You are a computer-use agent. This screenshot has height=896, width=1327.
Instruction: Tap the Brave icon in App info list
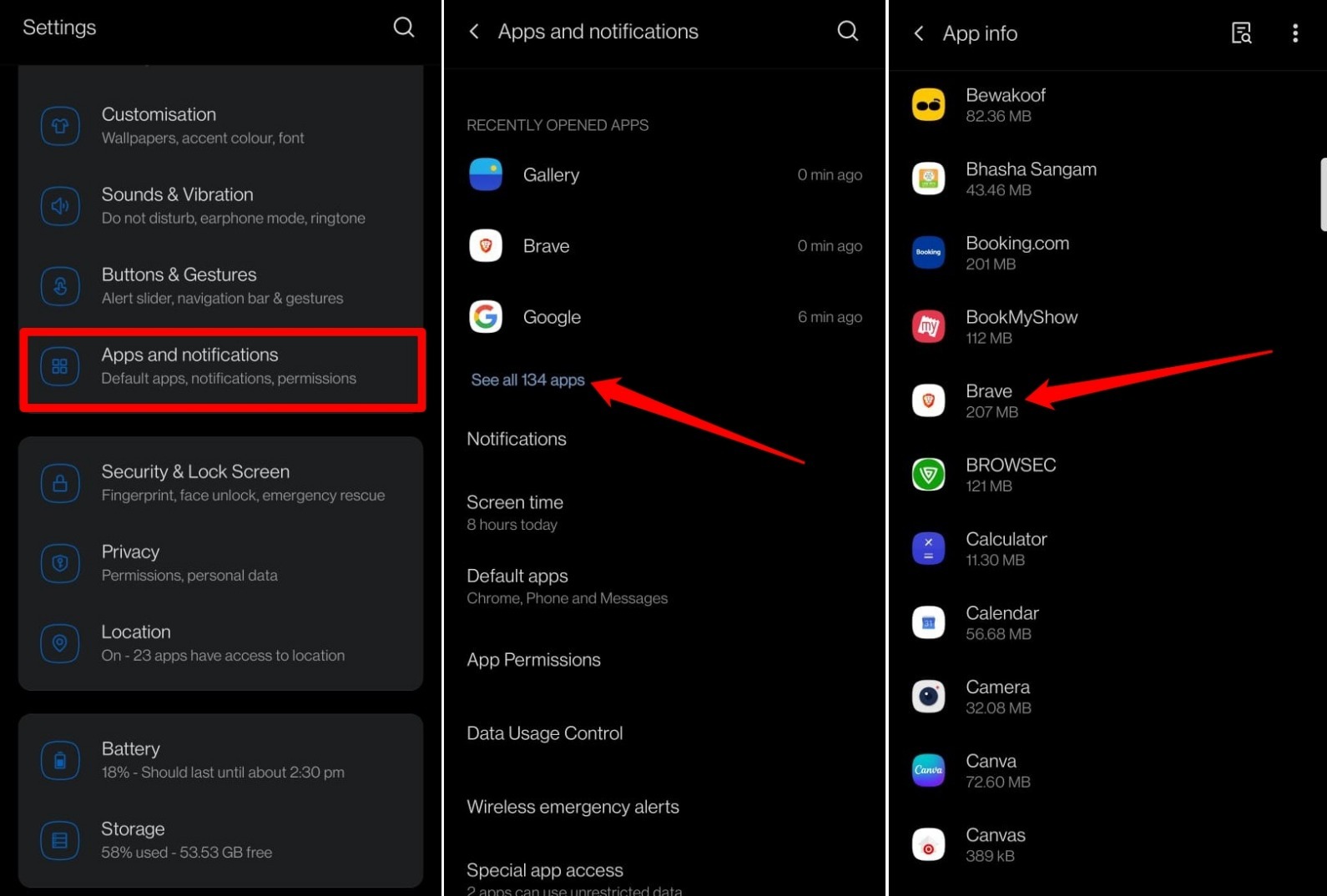[x=928, y=400]
